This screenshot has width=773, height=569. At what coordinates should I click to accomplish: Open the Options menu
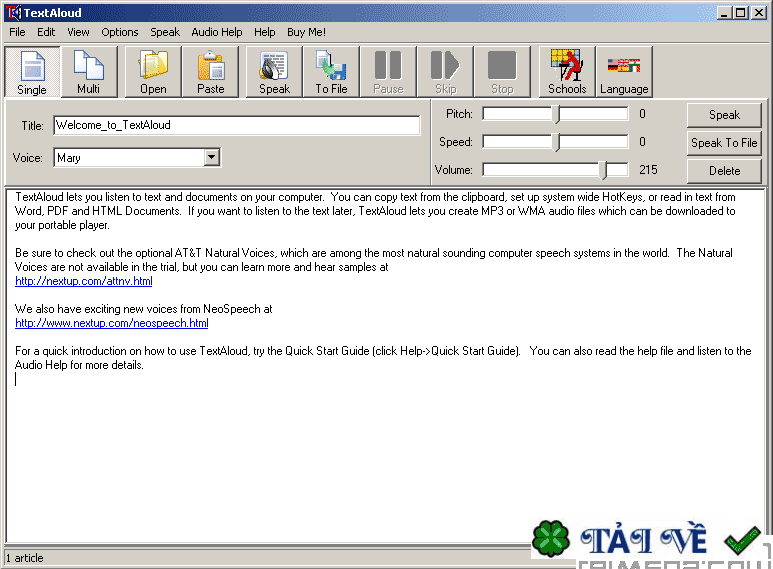120,32
